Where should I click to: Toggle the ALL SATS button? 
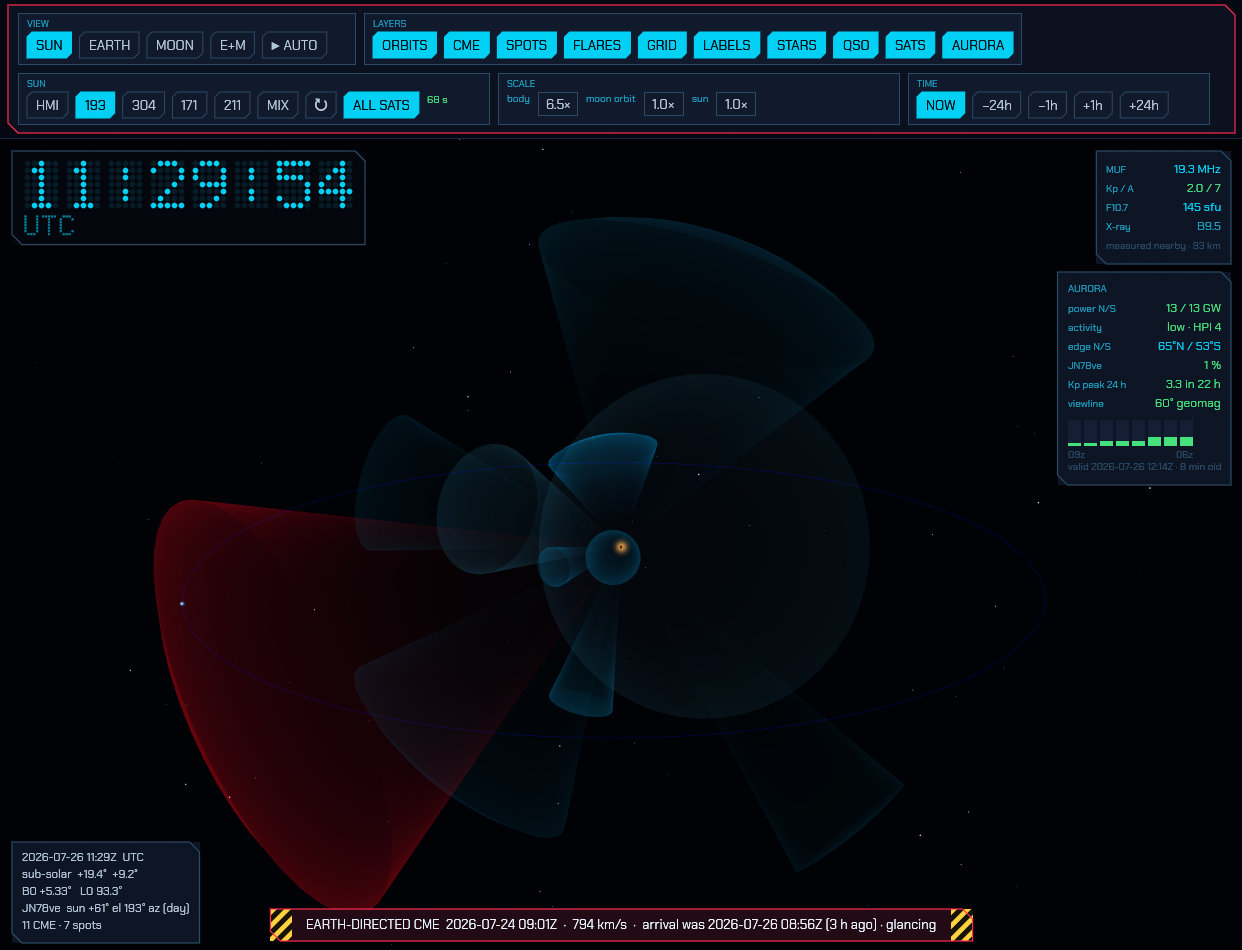tap(381, 105)
